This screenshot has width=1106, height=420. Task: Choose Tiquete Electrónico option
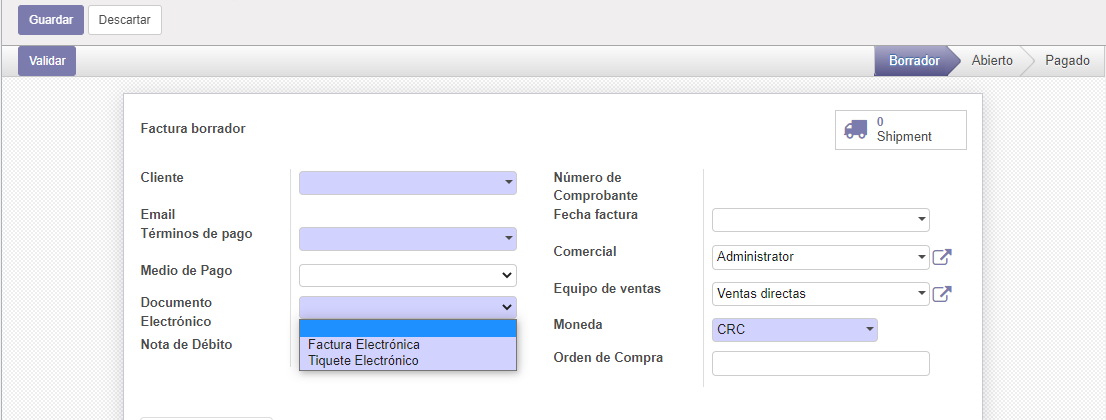click(x=408, y=361)
